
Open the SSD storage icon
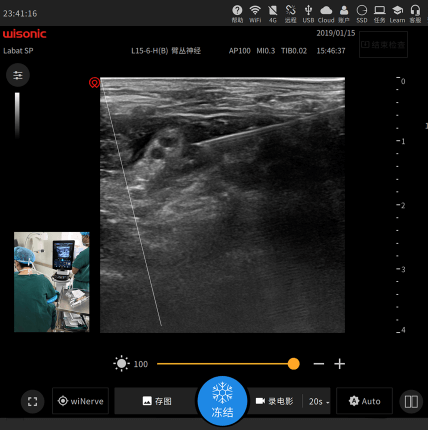click(x=362, y=14)
